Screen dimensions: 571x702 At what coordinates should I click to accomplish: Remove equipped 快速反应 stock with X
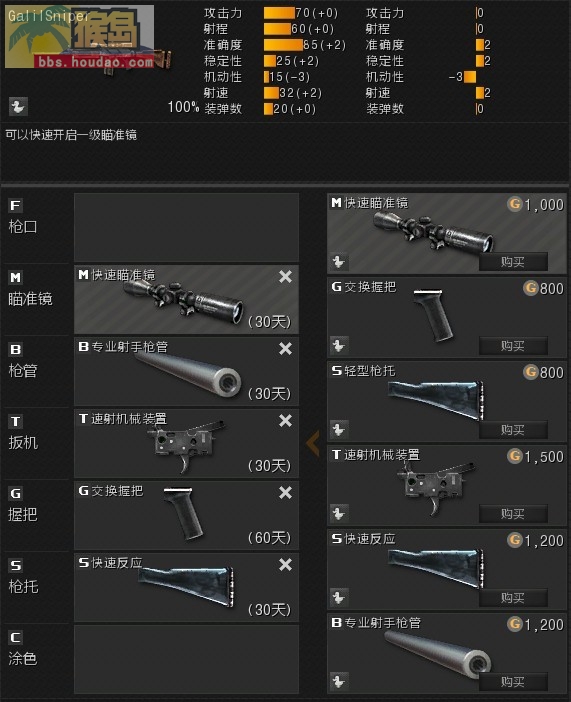tap(285, 565)
